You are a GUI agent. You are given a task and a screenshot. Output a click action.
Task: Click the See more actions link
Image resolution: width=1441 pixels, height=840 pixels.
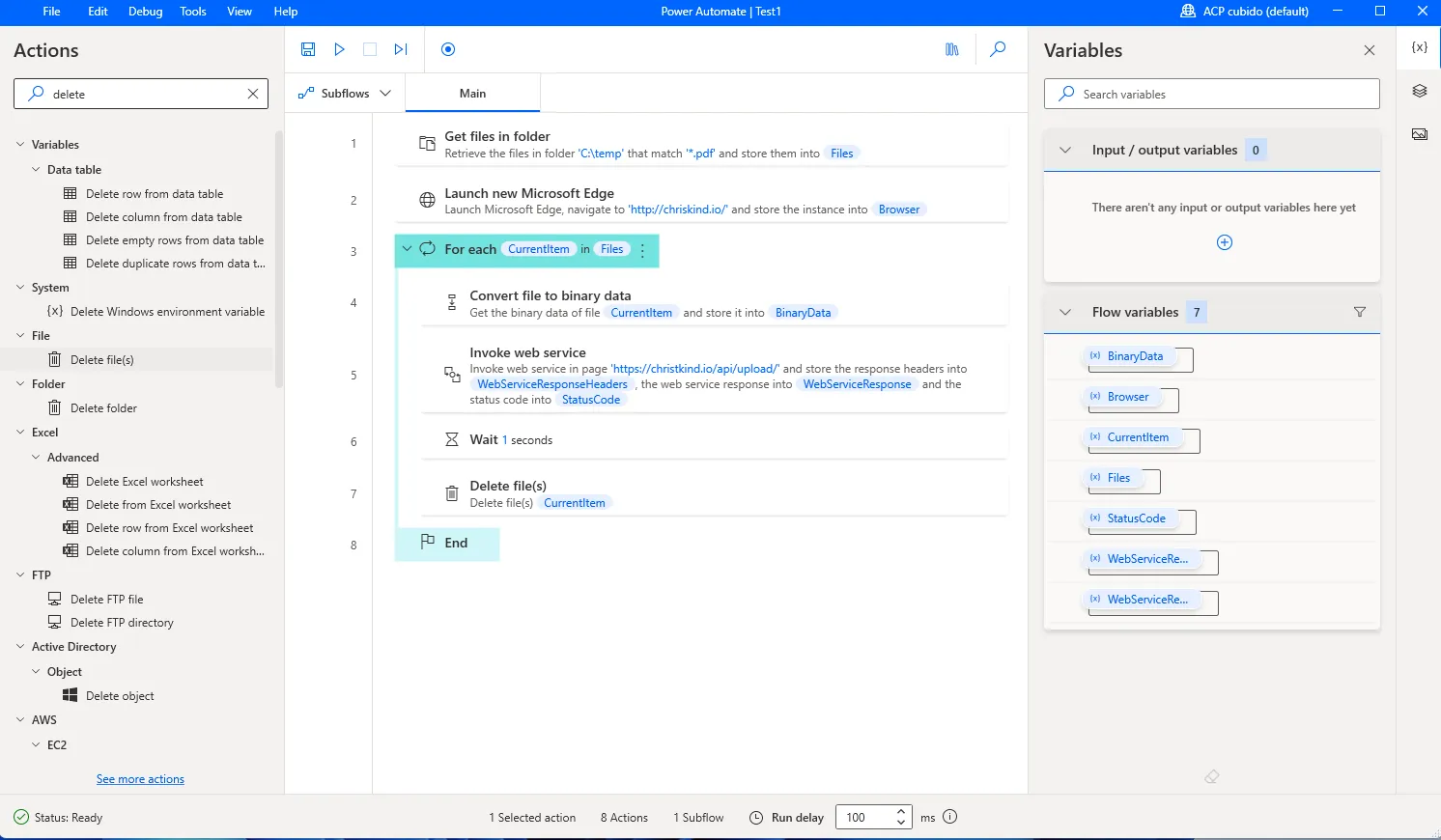140,779
